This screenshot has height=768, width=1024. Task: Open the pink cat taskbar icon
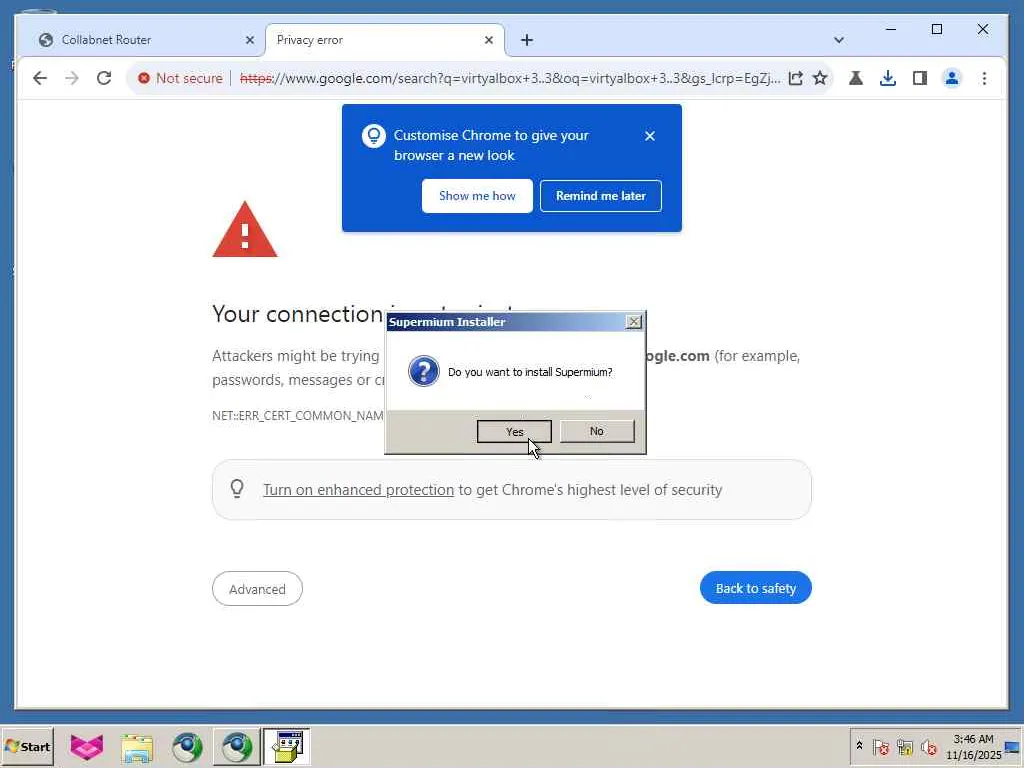click(x=86, y=746)
